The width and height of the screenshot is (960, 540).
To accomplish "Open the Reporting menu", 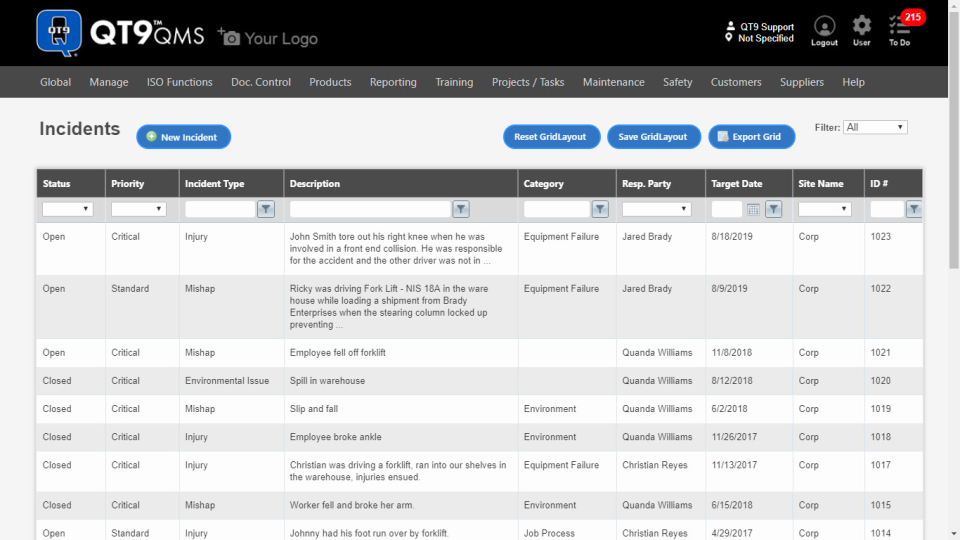I will (393, 82).
